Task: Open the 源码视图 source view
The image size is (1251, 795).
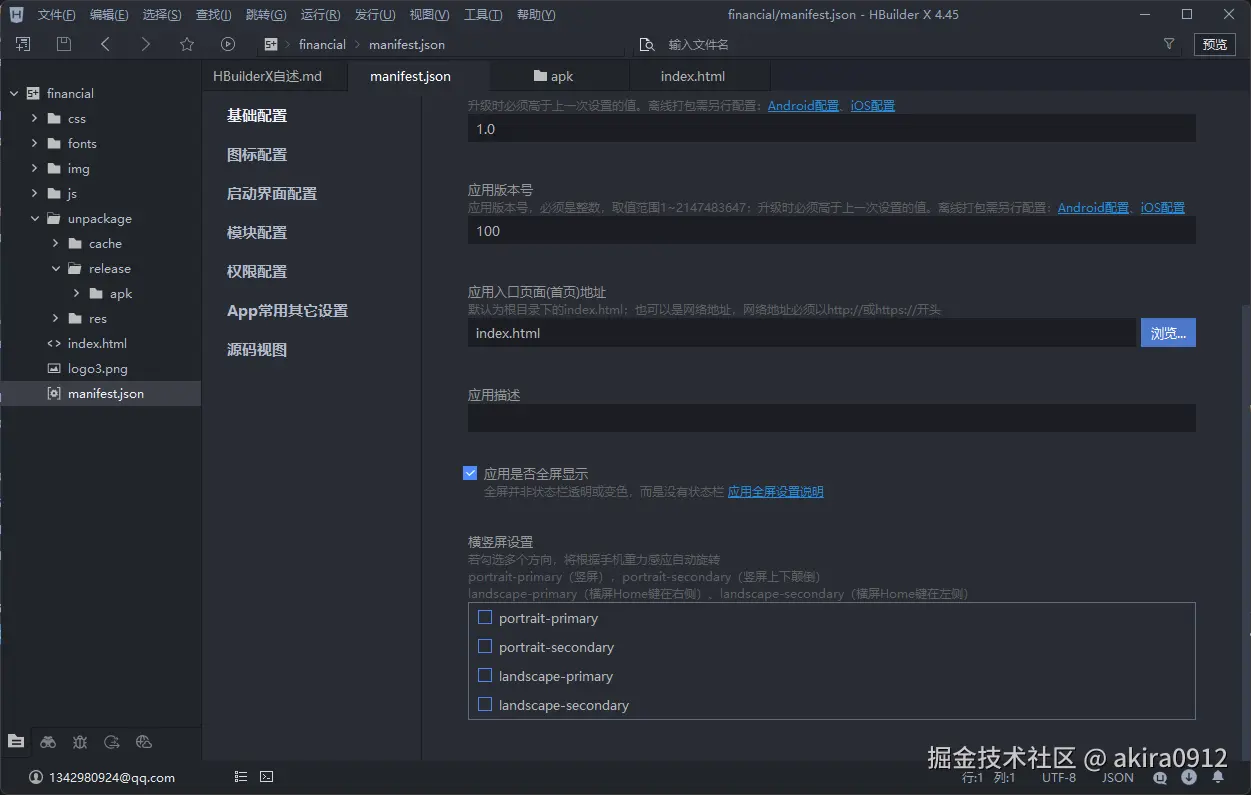Action: [x=257, y=349]
